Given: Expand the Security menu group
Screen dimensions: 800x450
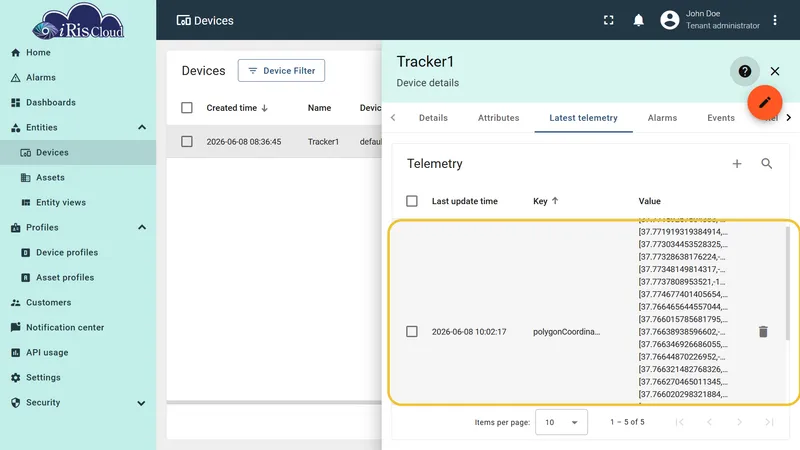Looking at the screenshot, I should coord(141,403).
